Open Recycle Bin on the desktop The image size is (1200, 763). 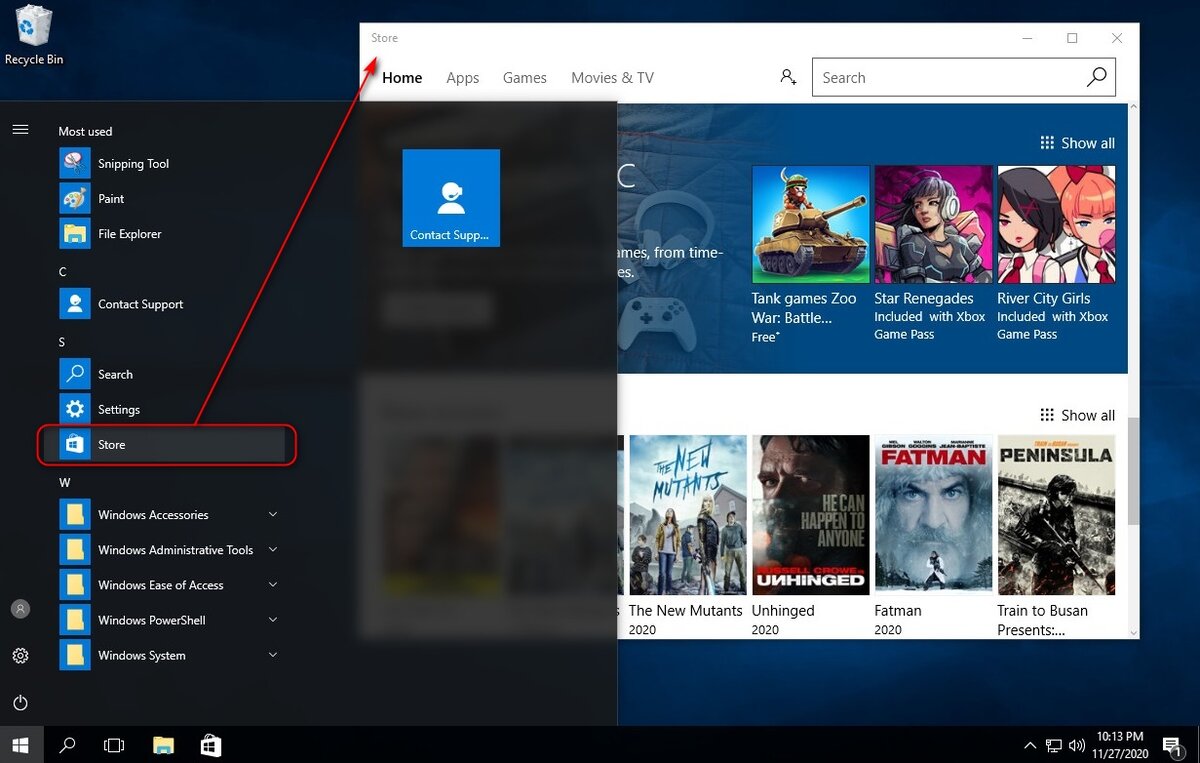[x=33, y=35]
